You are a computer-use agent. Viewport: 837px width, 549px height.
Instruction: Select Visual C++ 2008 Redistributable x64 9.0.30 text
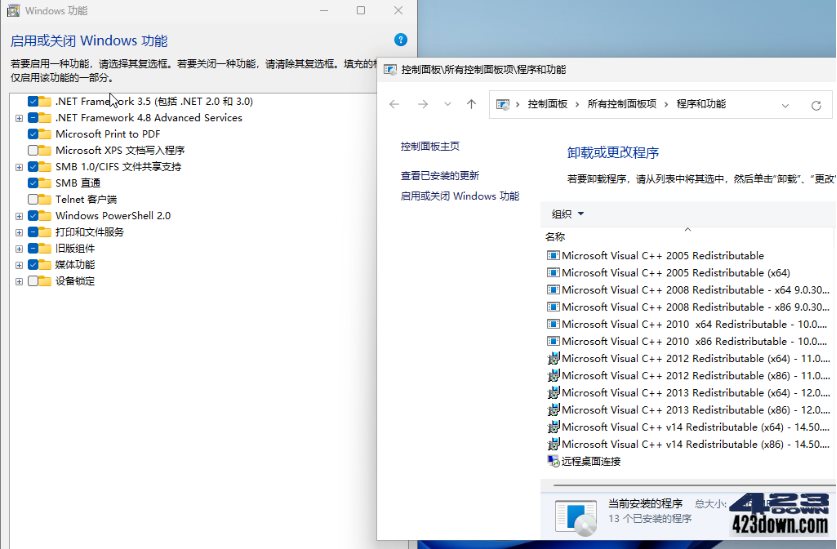point(696,290)
